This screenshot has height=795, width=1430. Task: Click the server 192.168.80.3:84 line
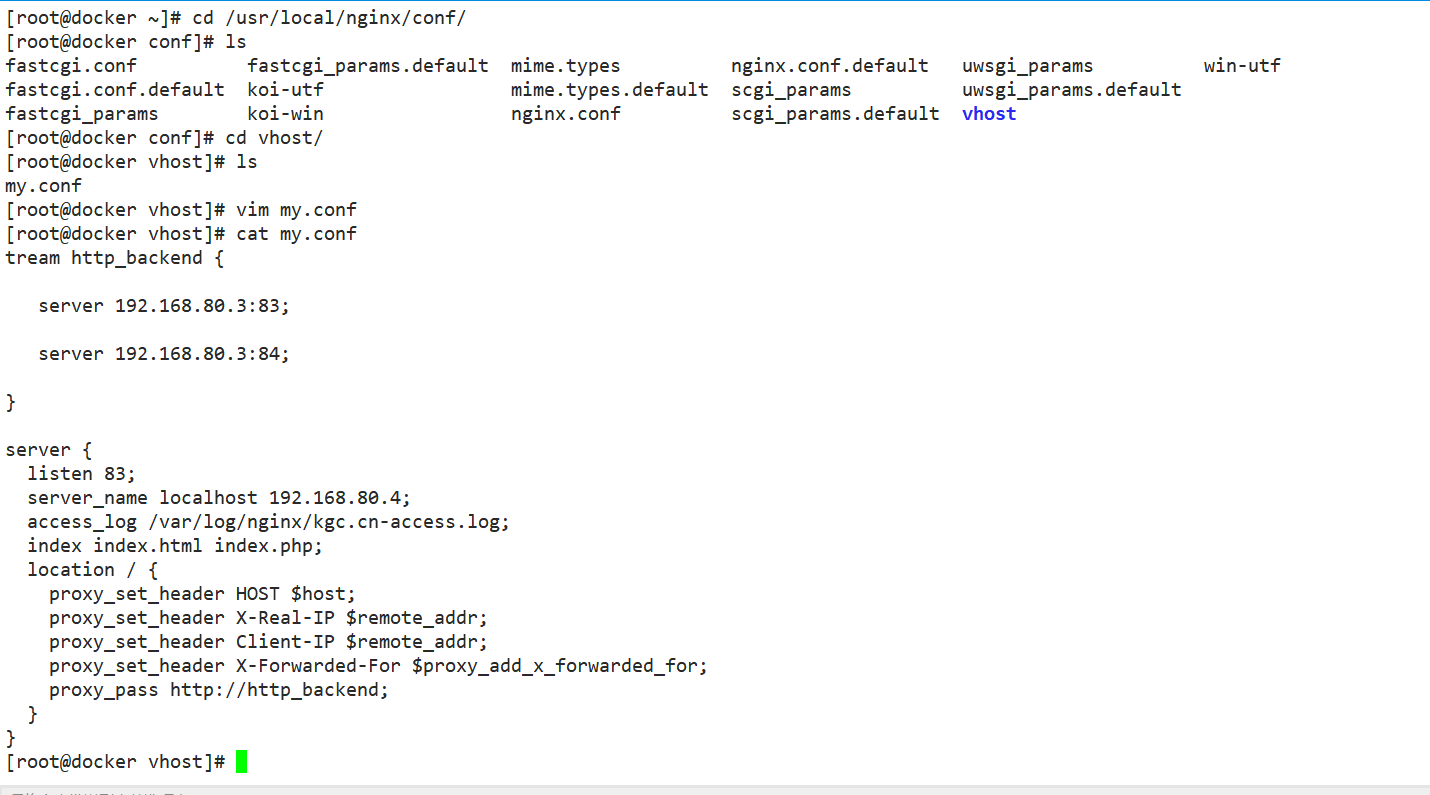click(164, 354)
